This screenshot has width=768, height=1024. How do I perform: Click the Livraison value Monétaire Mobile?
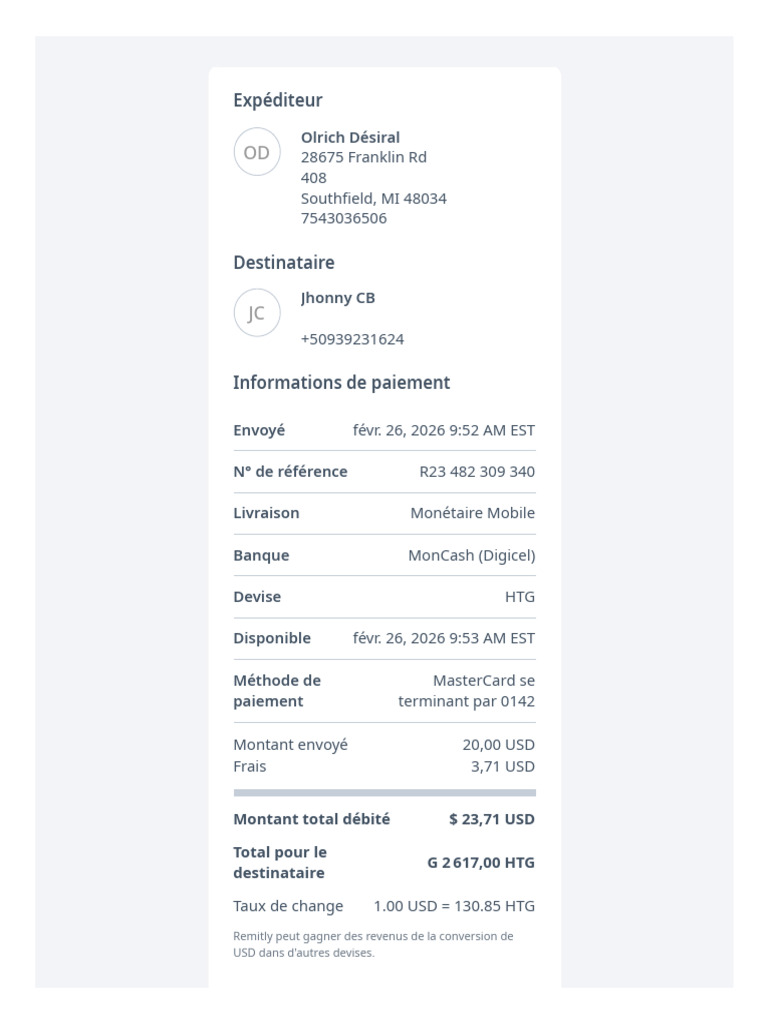click(472, 513)
